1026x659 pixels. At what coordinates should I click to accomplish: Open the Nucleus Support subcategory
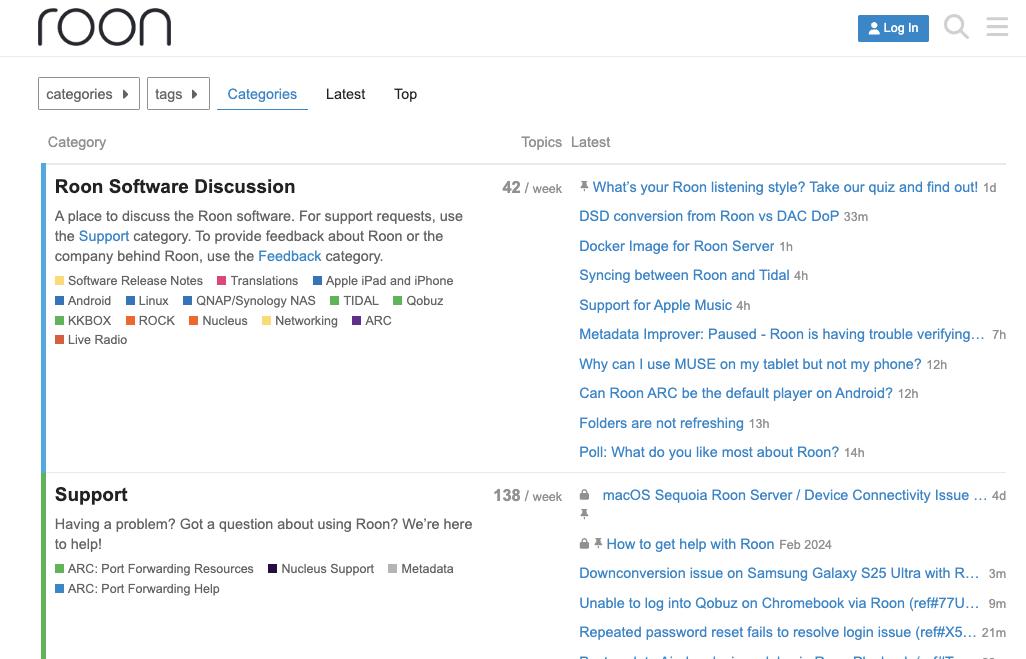[321, 569]
